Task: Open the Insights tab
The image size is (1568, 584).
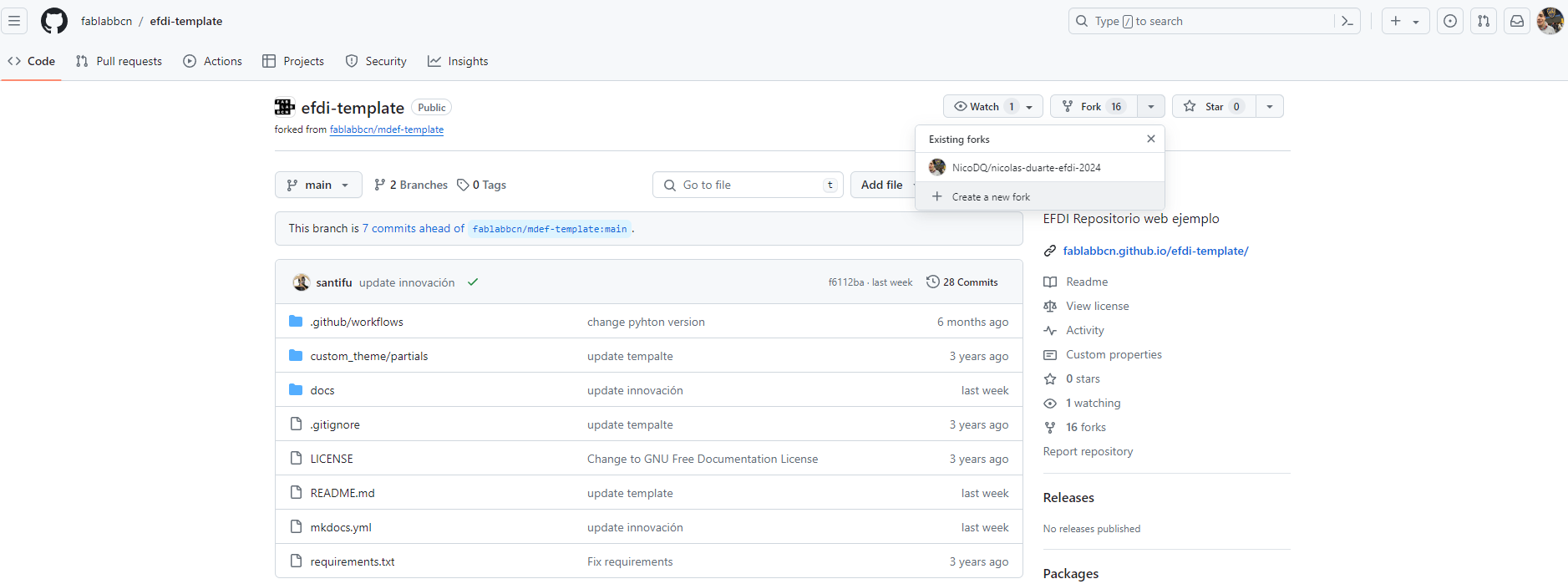Action: (458, 61)
